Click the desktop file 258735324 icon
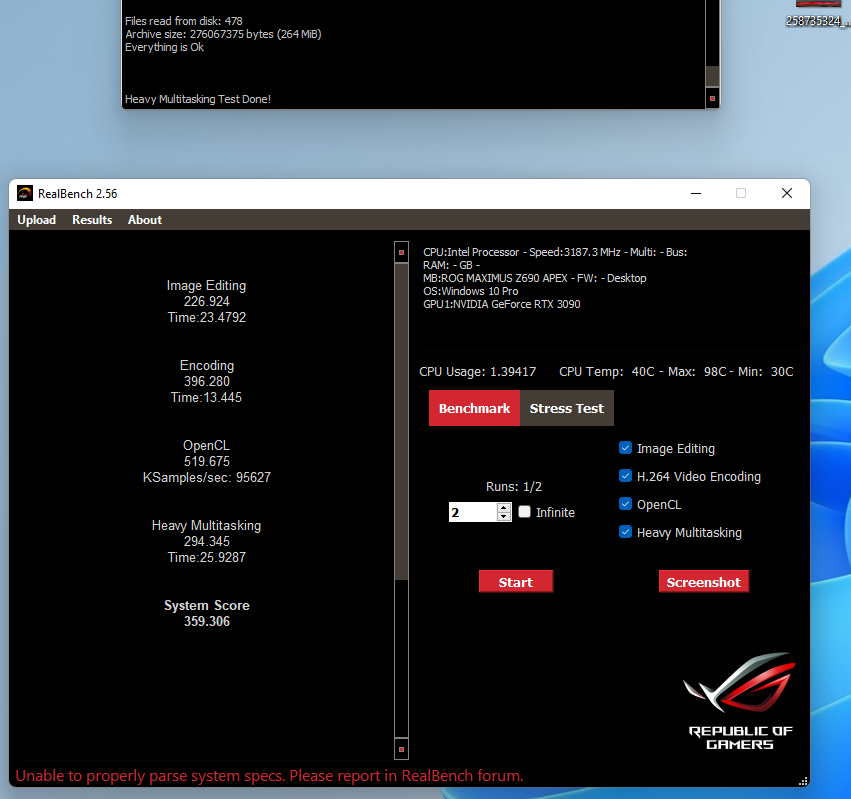The width and height of the screenshot is (851, 799). click(x=818, y=14)
